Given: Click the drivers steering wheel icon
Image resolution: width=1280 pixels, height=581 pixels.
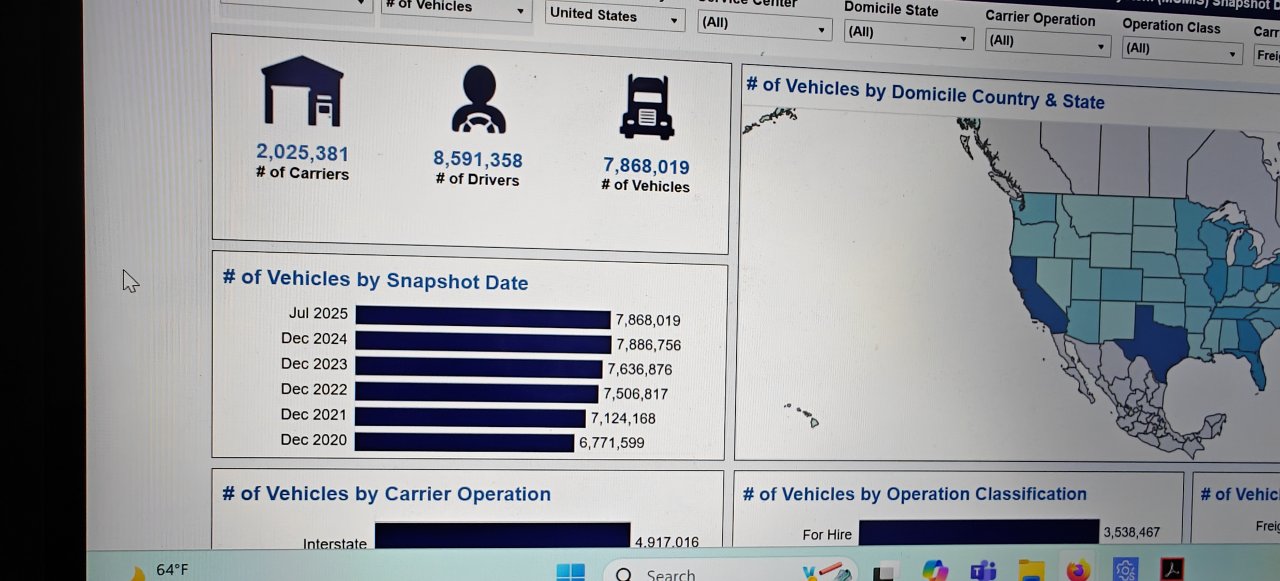Looking at the screenshot, I should pyautogui.click(x=478, y=100).
